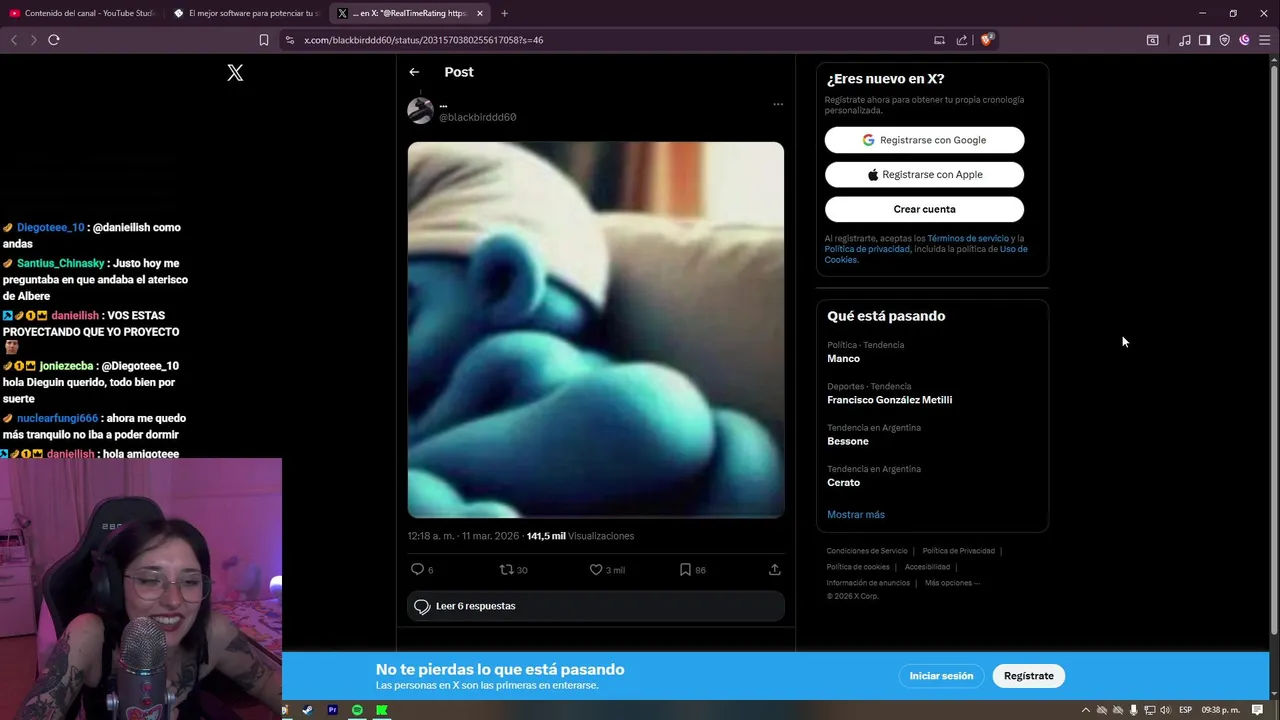The height and width of the screenshot is (720, 1280).
Task: Click Registrarse con Apple button
Action: click(x=924, y=174)
